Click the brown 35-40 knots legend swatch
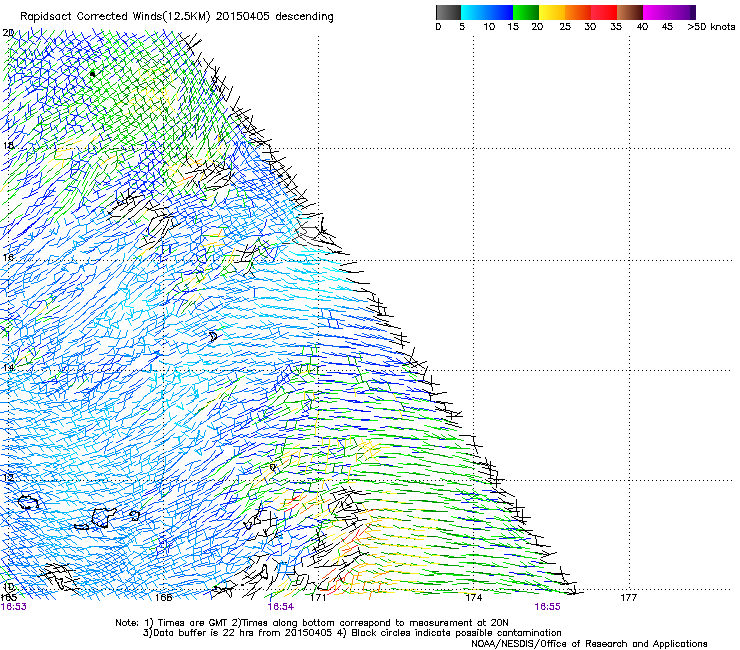Screen dimensions: 740x650 pos(630,12)
